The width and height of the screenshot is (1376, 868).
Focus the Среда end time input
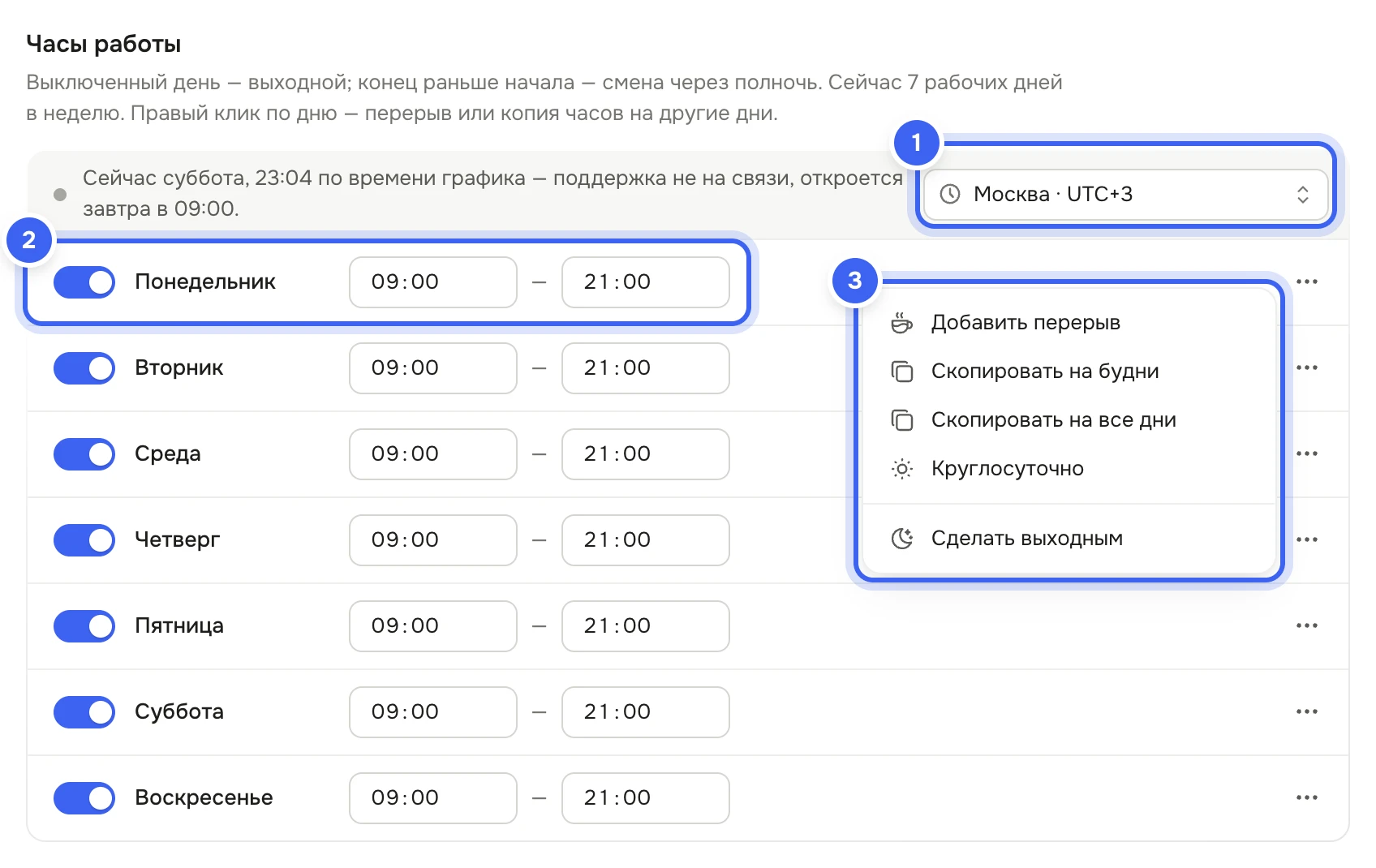tap(646, 454)
